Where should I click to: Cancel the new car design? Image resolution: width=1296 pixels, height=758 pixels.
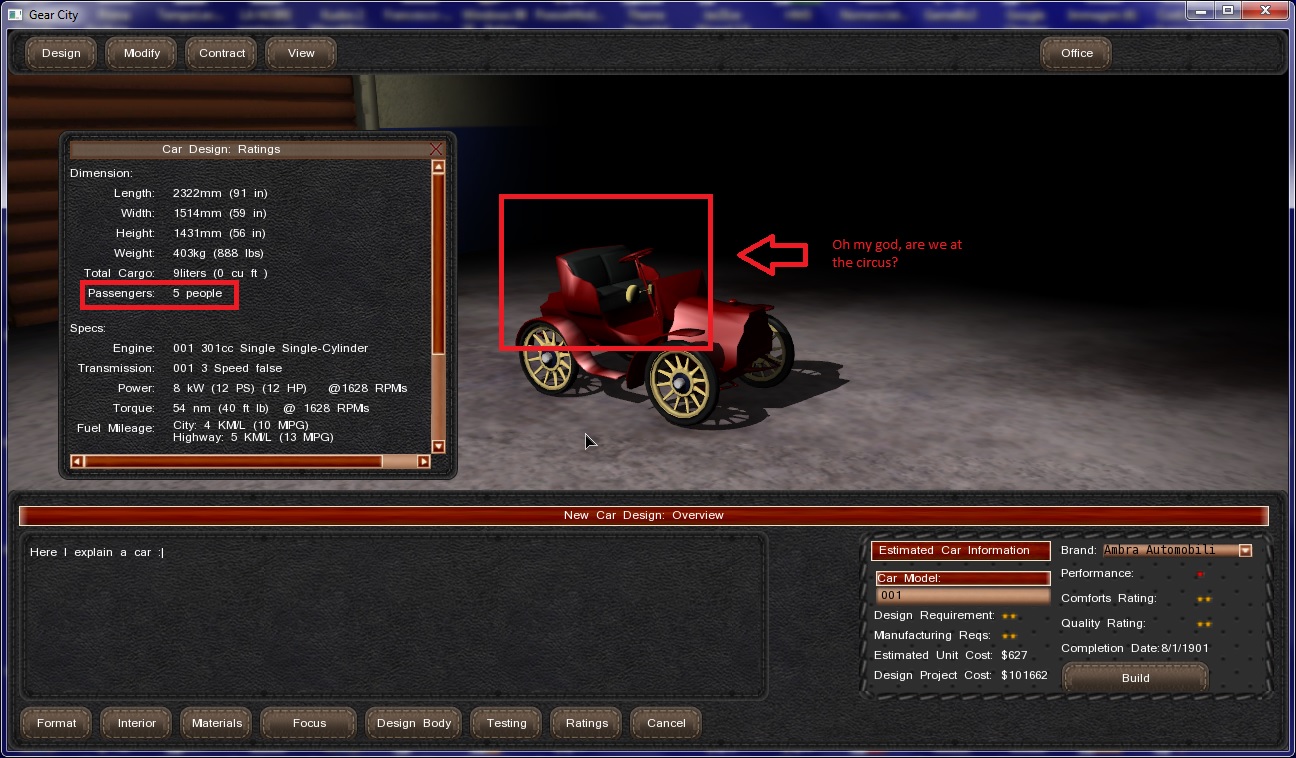pyautogui.click(x=666, y=723)
